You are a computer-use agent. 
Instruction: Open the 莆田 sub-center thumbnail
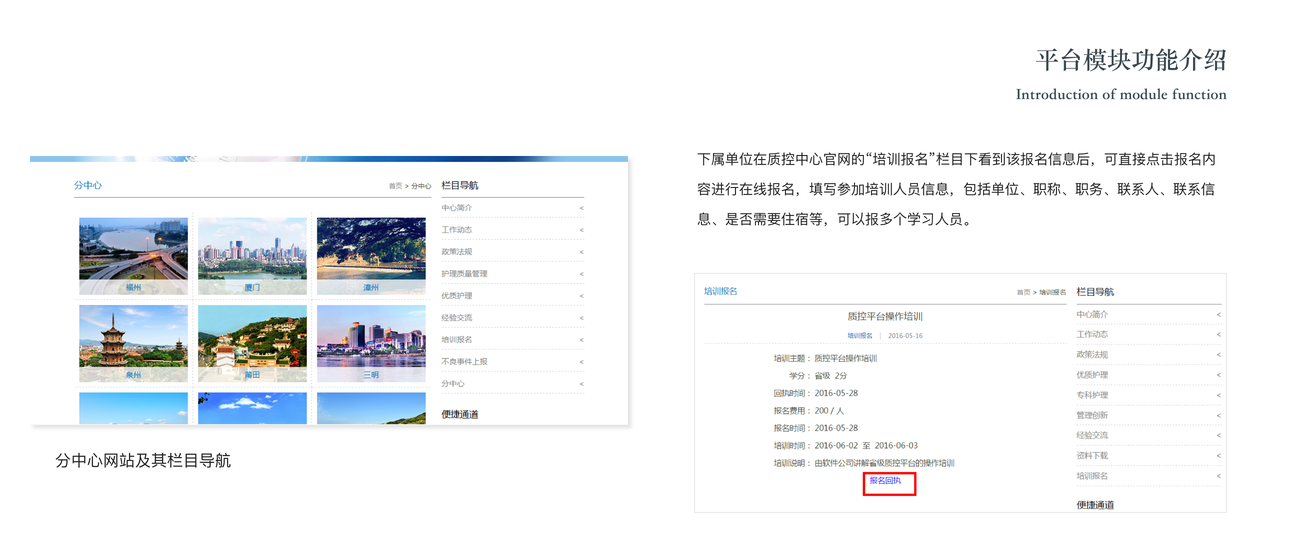coord(252,342)
